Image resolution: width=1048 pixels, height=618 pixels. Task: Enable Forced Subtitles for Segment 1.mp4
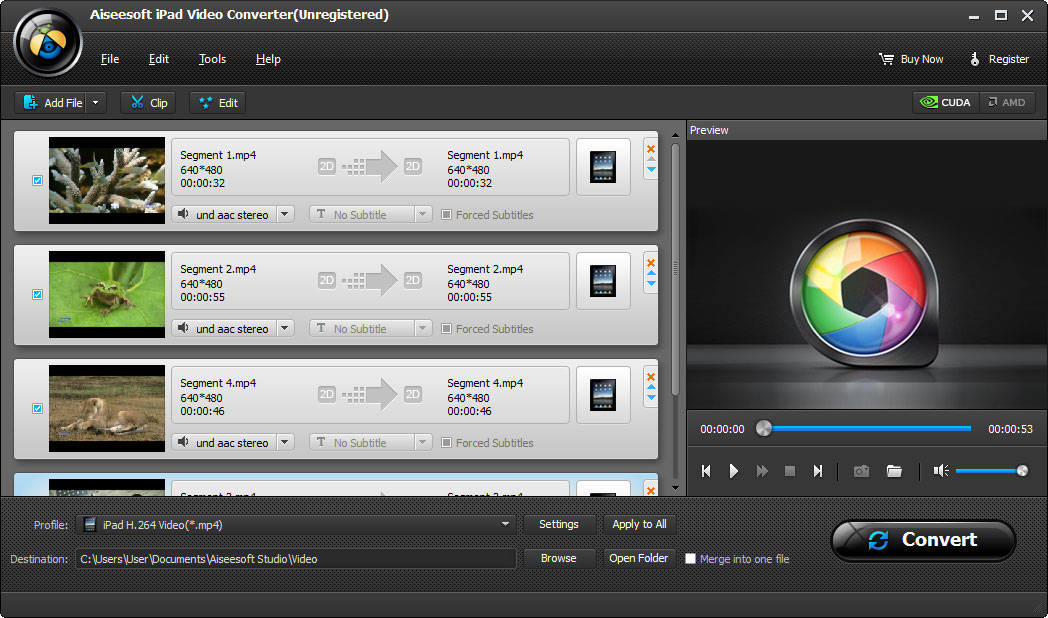(x=446, y=214)
